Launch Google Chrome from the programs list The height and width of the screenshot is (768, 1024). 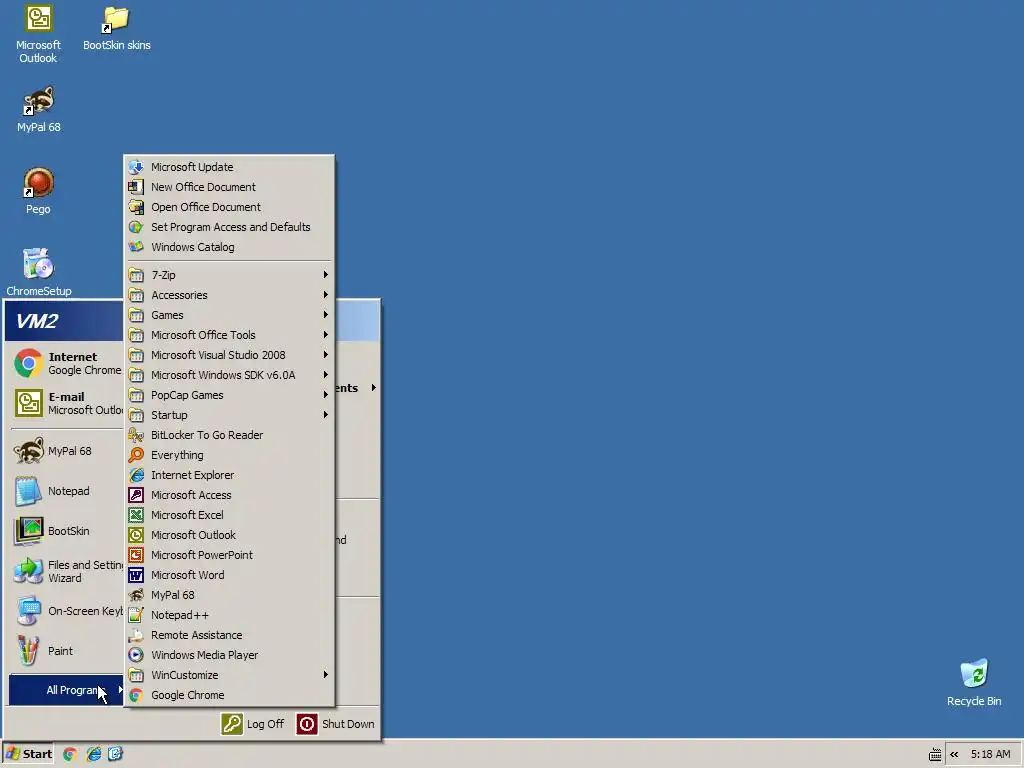pyautogui.click(x=229, y=696)
